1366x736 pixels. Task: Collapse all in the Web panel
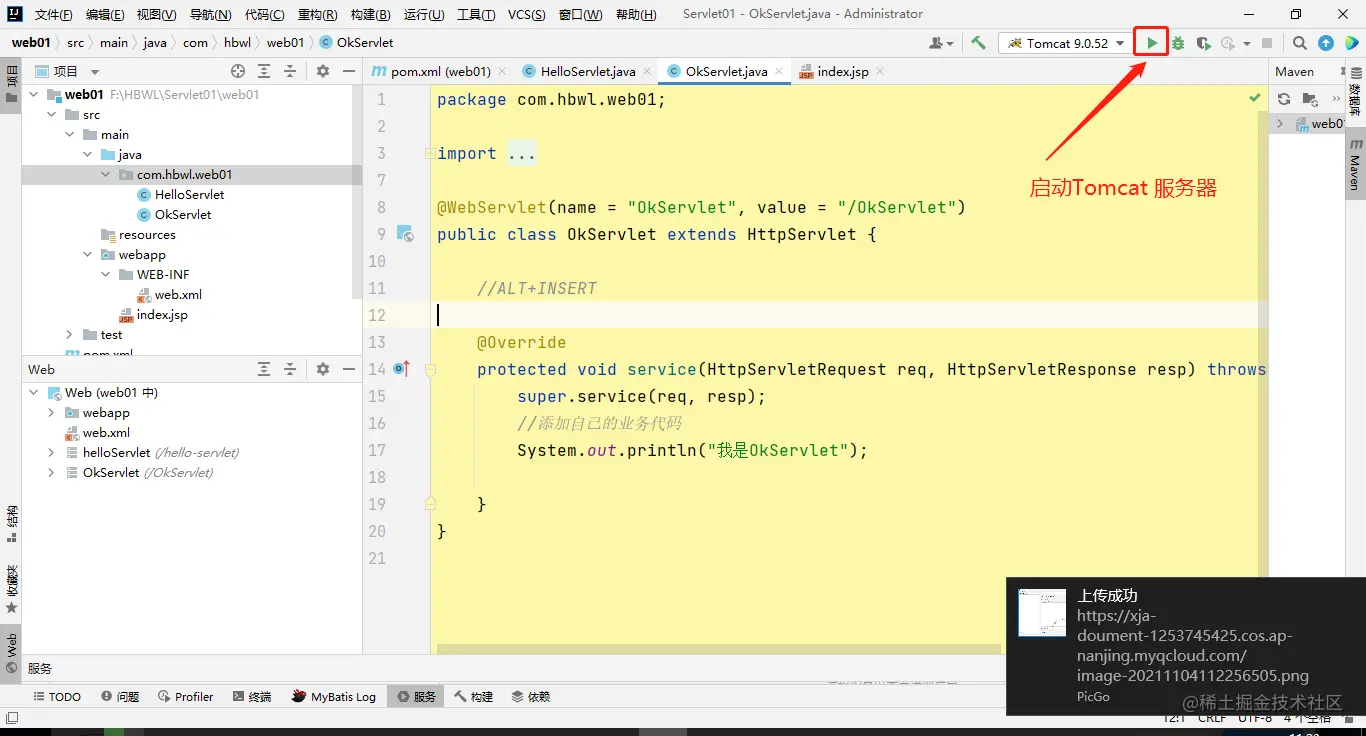click(290, 369)
